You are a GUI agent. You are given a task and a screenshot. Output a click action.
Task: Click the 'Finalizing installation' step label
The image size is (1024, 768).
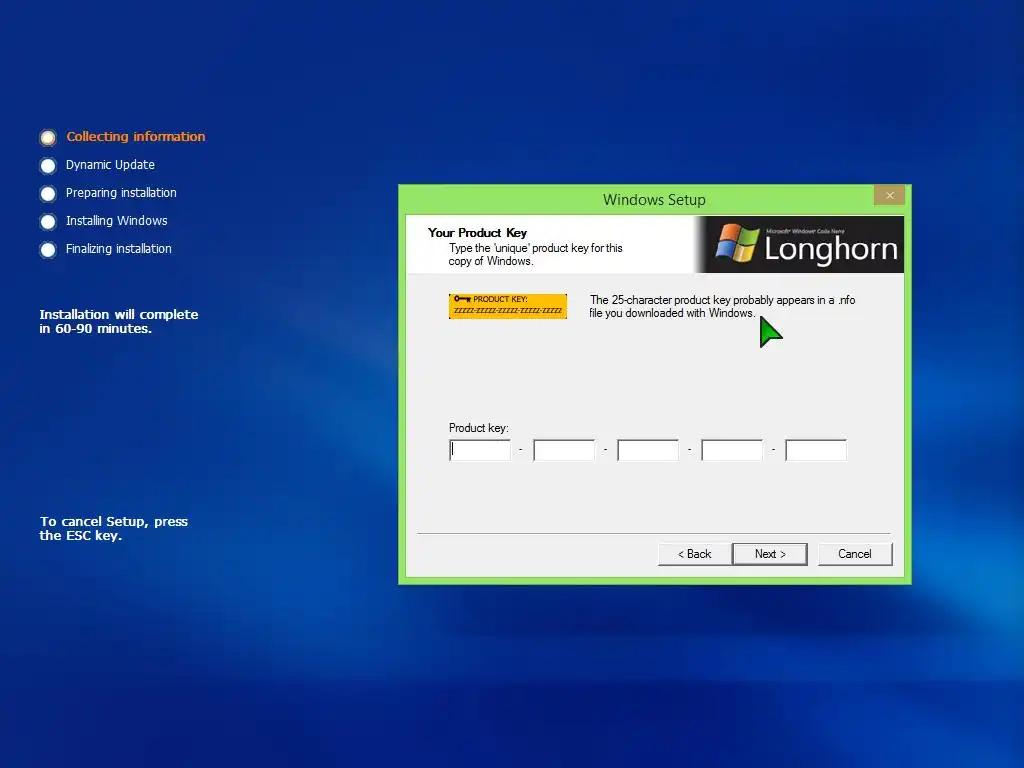[119, 249]
